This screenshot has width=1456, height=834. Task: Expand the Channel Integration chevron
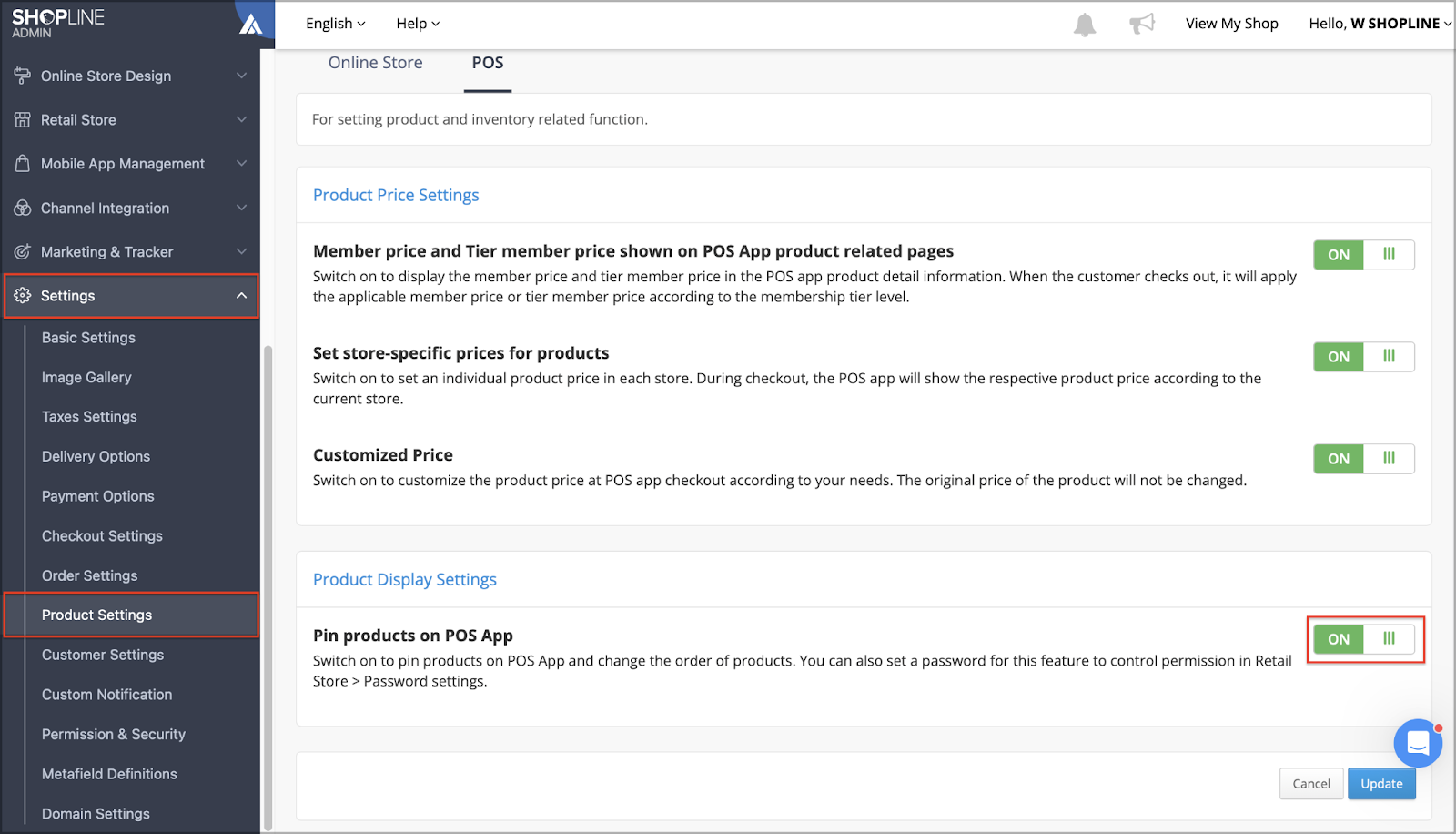[x=241, y=208]
